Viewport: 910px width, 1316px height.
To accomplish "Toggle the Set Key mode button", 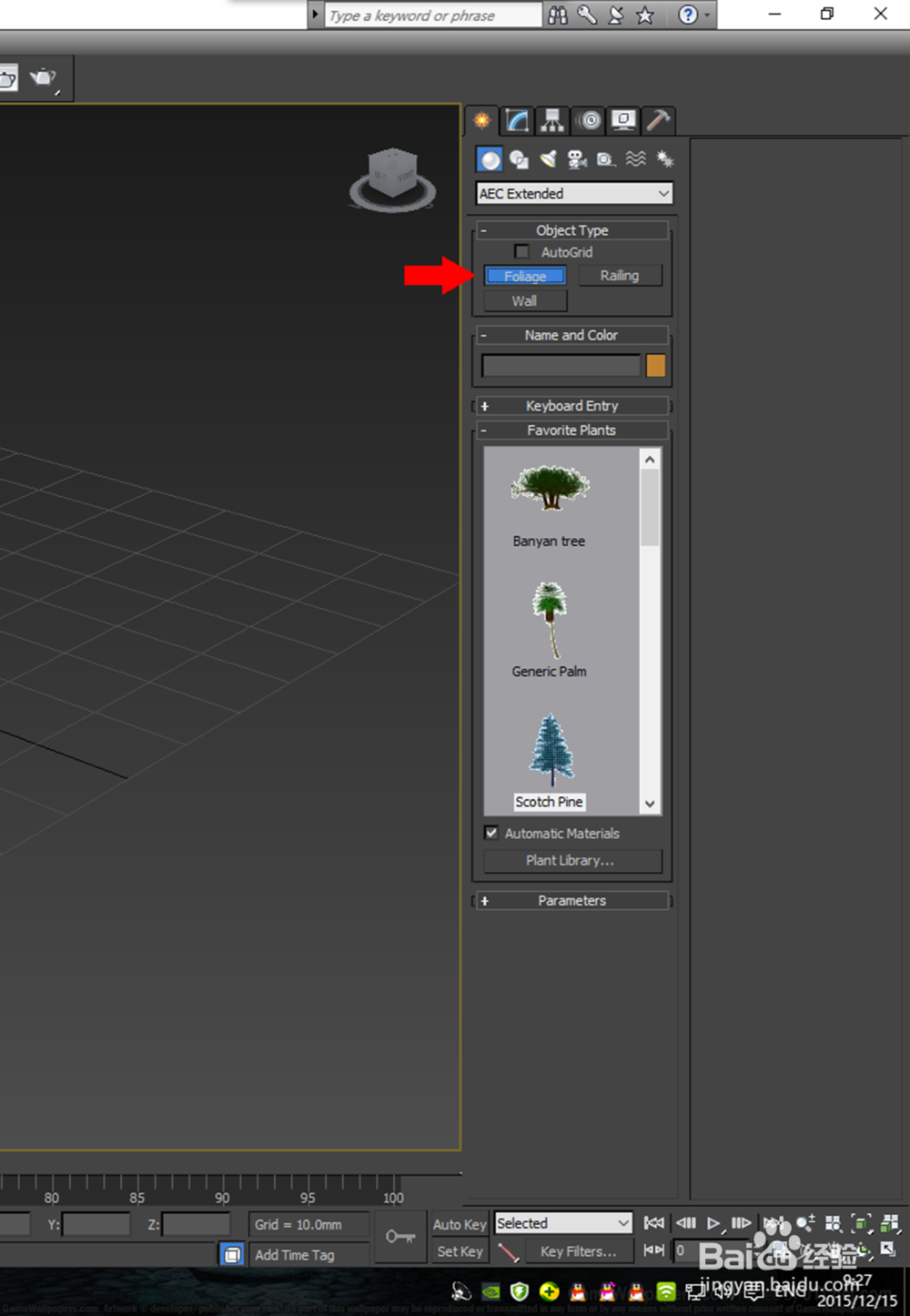I will click(460, 1252).
